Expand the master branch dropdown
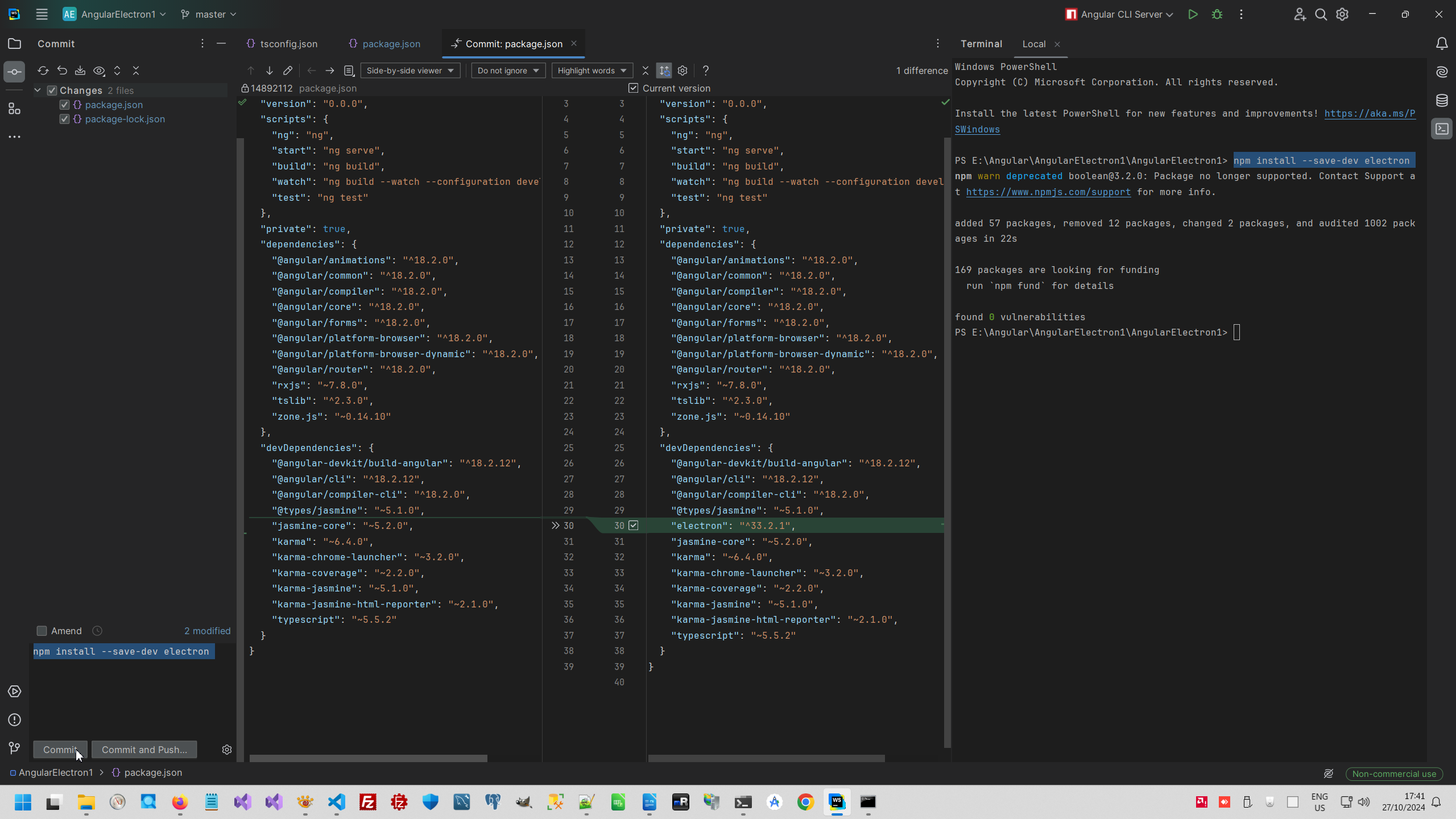The height and width of the screenshot is (819, 1456). point(209,14)
